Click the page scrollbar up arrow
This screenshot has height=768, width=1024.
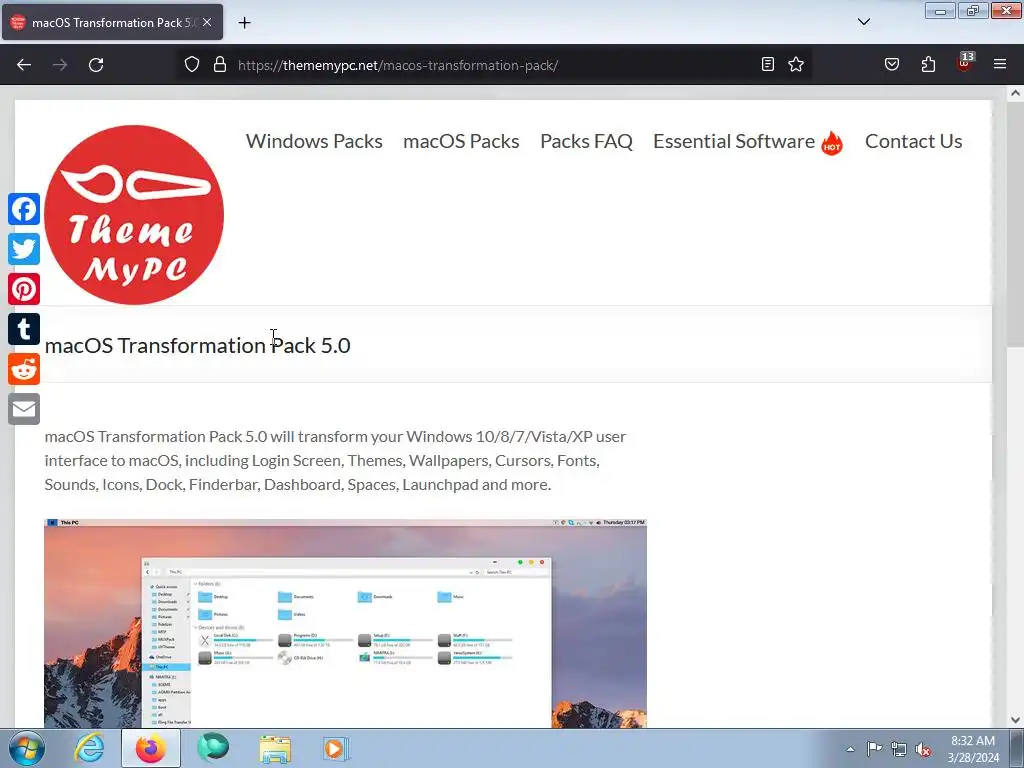pyautogui.click(x=1015, y=93)
